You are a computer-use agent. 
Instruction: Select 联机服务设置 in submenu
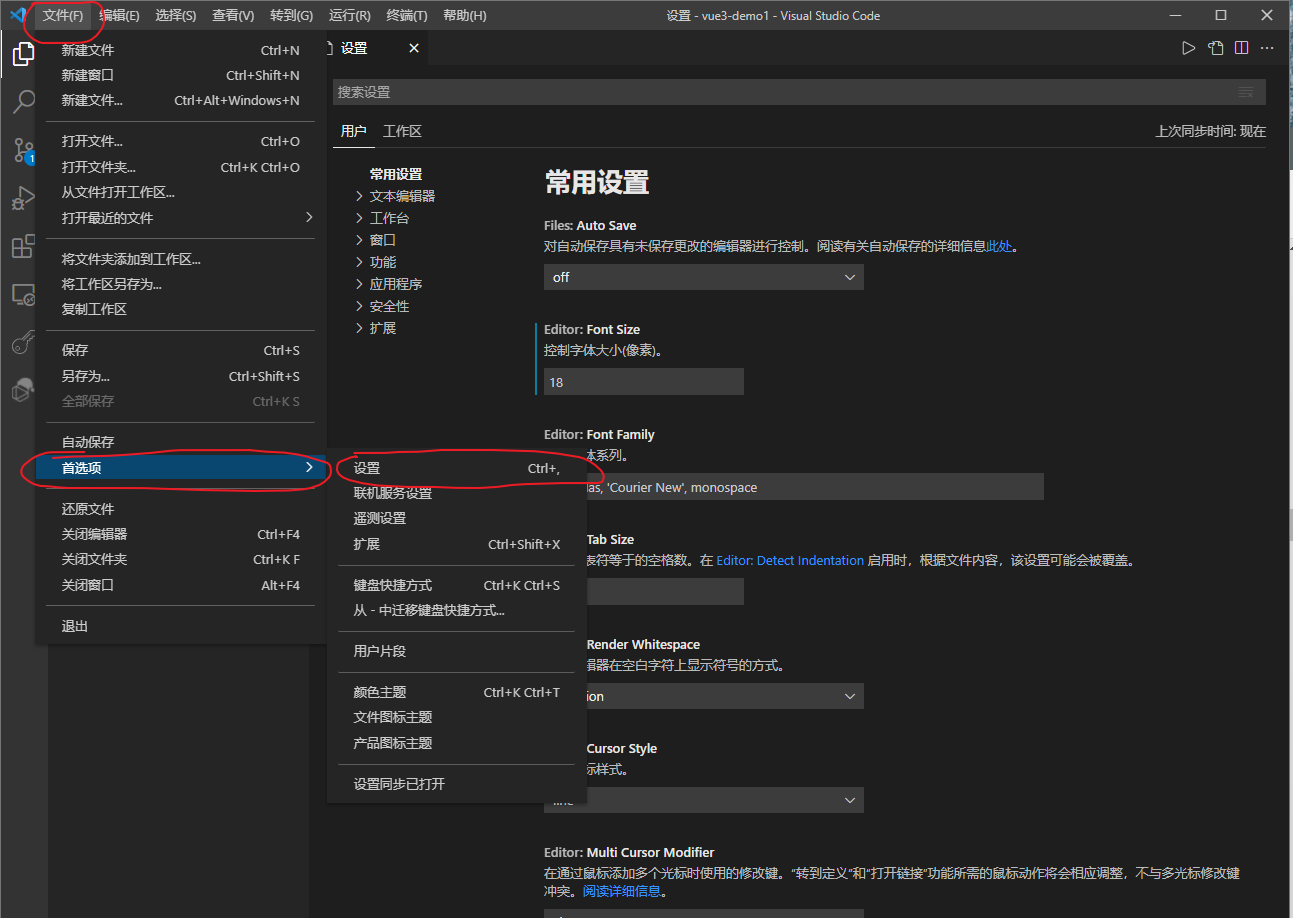pyautogui.click(x=457, y=493)
